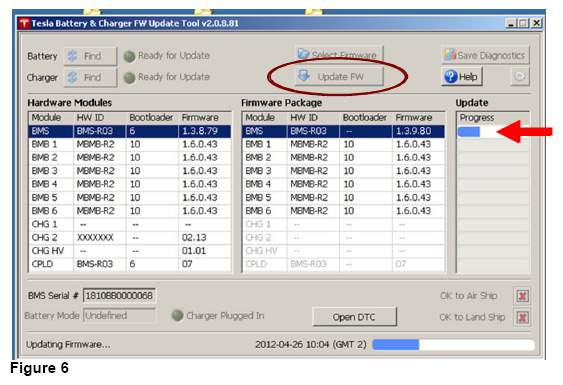Image resolution: width=563 pixels, height=385 pixels.
Task: Click the Select Firmware button
Action: click(x=339, y=54)
